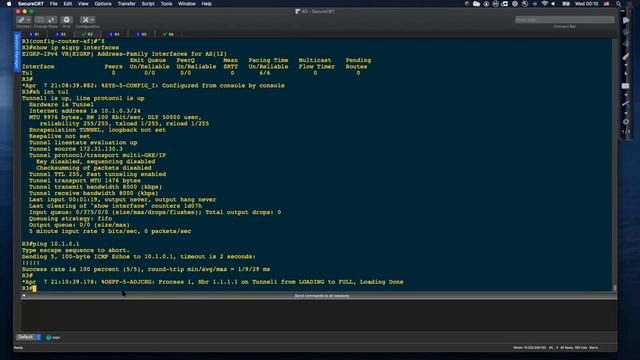Click the Tunnel source 172.31.130.3 line
Screen dimensions: 640x360
[x=76, y=149]
